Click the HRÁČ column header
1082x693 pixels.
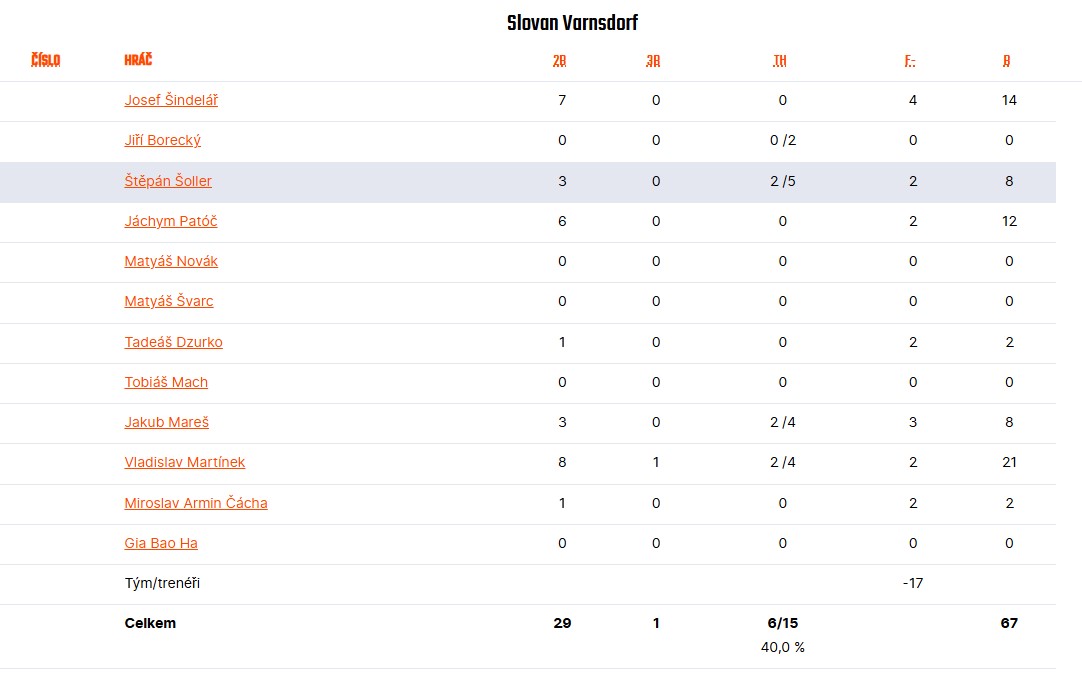click(138, 59)
